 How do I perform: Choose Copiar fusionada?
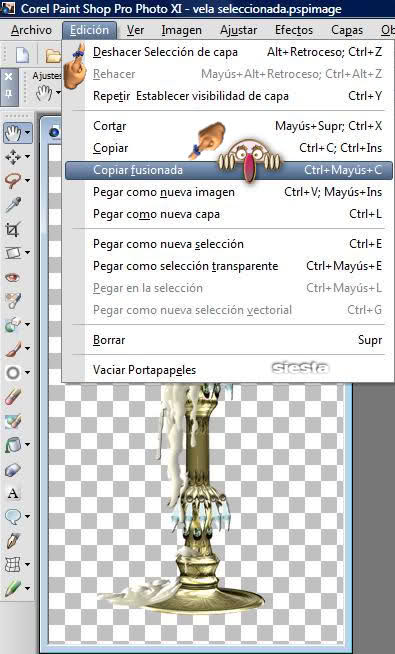229,170
